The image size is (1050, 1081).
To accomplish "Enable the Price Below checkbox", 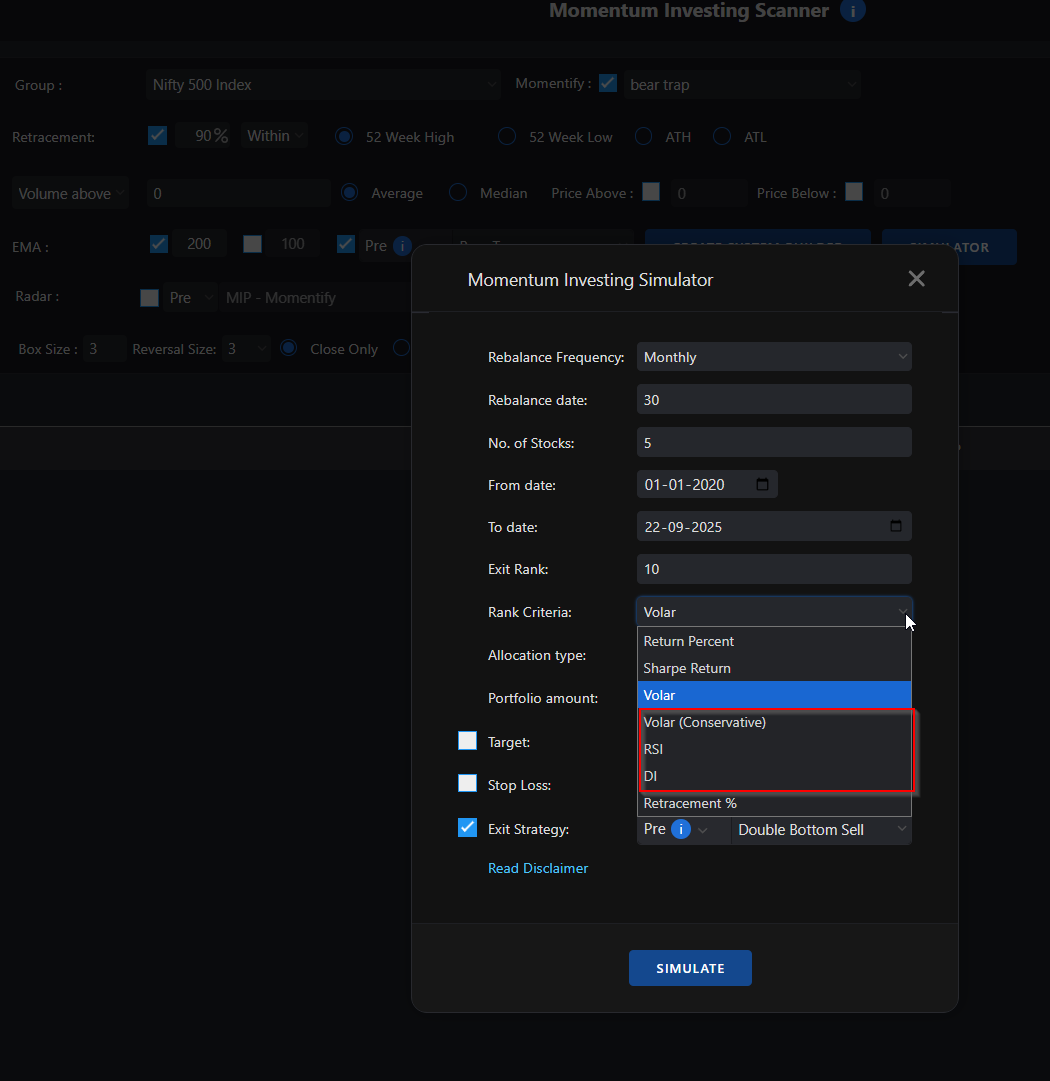I will click(x=854, y=192).
